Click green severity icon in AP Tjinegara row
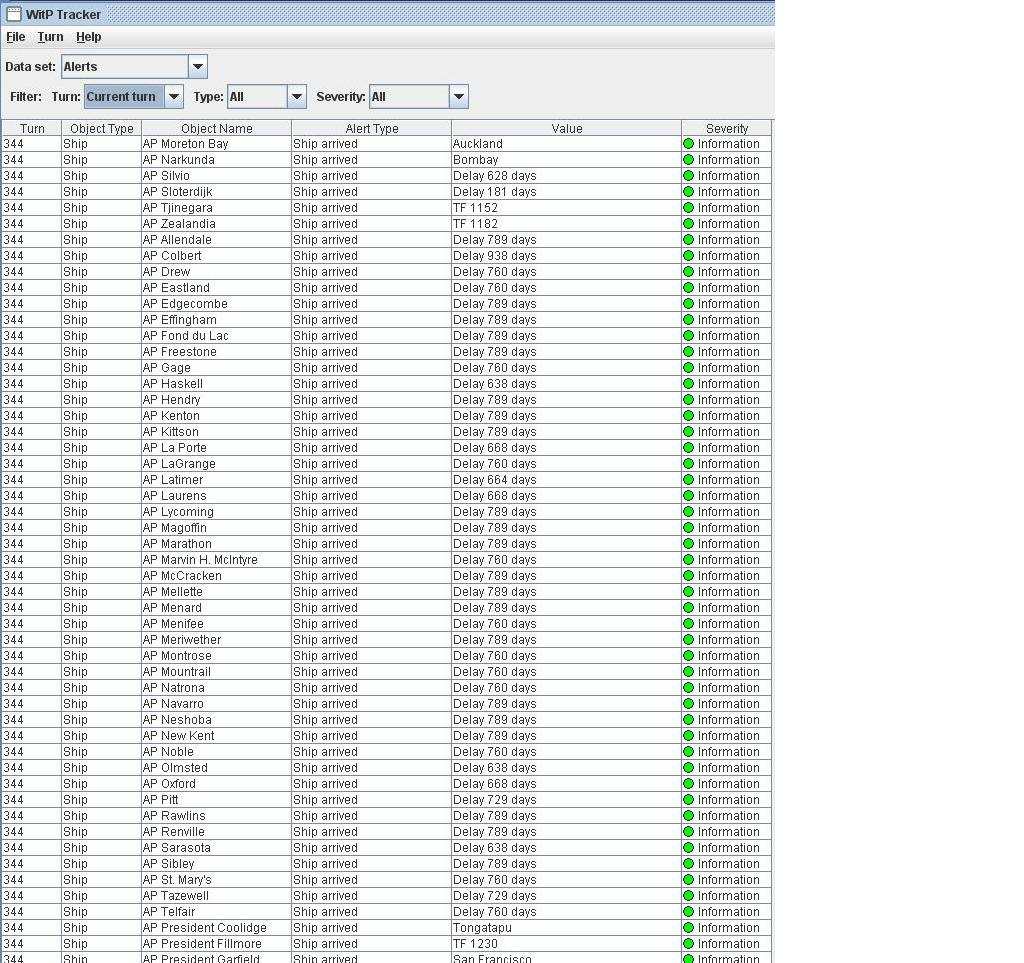The image size is (1024, 963). coord(688,208)
